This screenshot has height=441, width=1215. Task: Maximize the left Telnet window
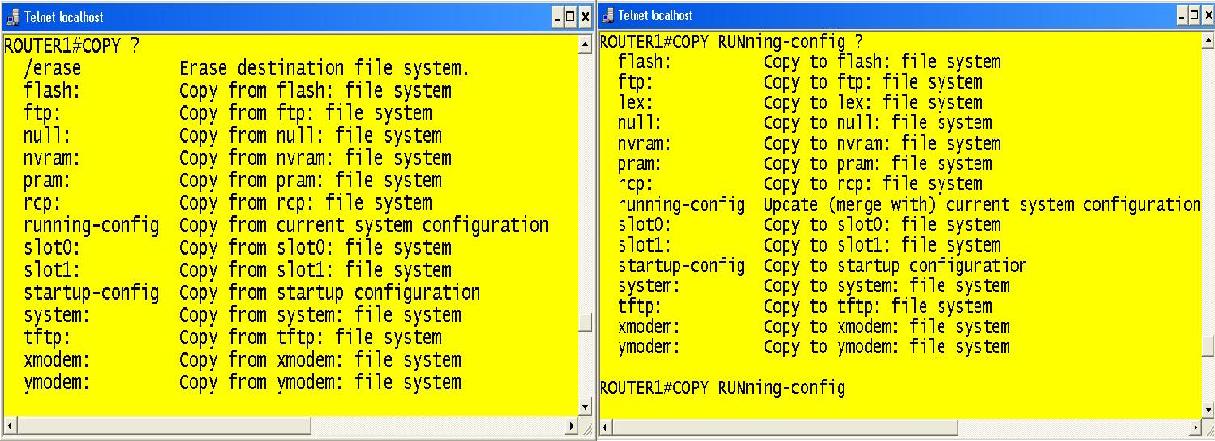pyautogui.click(x=572, y=17)
